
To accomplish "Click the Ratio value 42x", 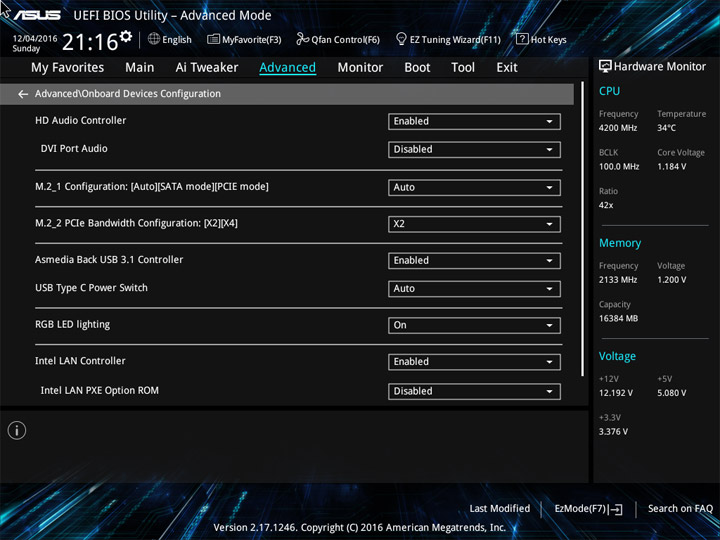I will point(606,205).
